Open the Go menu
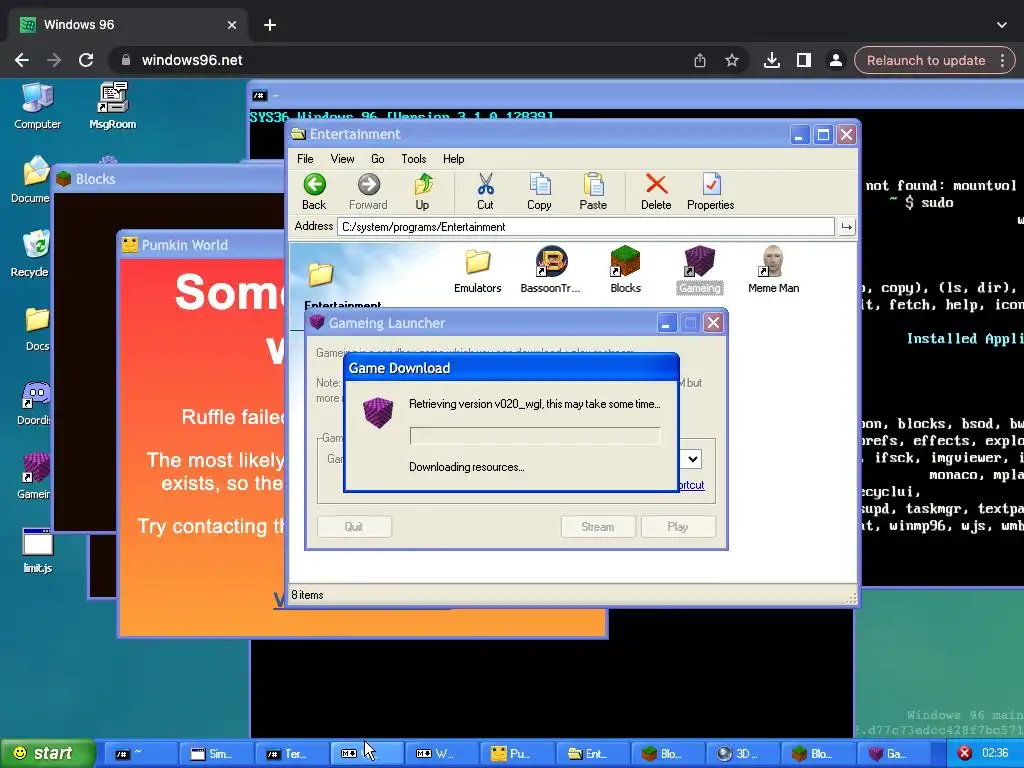This screenshot has height=768, width=1024. (377, 159)
